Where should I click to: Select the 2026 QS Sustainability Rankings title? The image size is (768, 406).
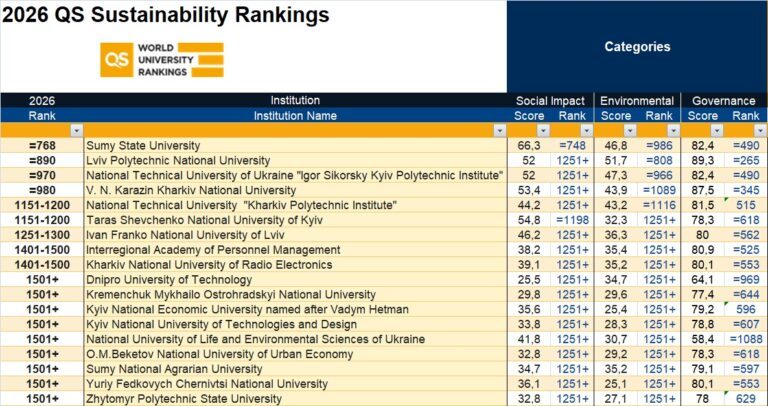[x=165, y=14]
